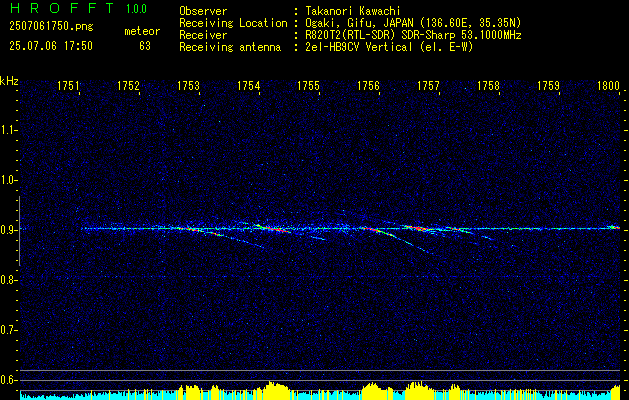Click the 0.6 kHz axis label
This screenshot has height=400, width=629.
coord(8,380)
